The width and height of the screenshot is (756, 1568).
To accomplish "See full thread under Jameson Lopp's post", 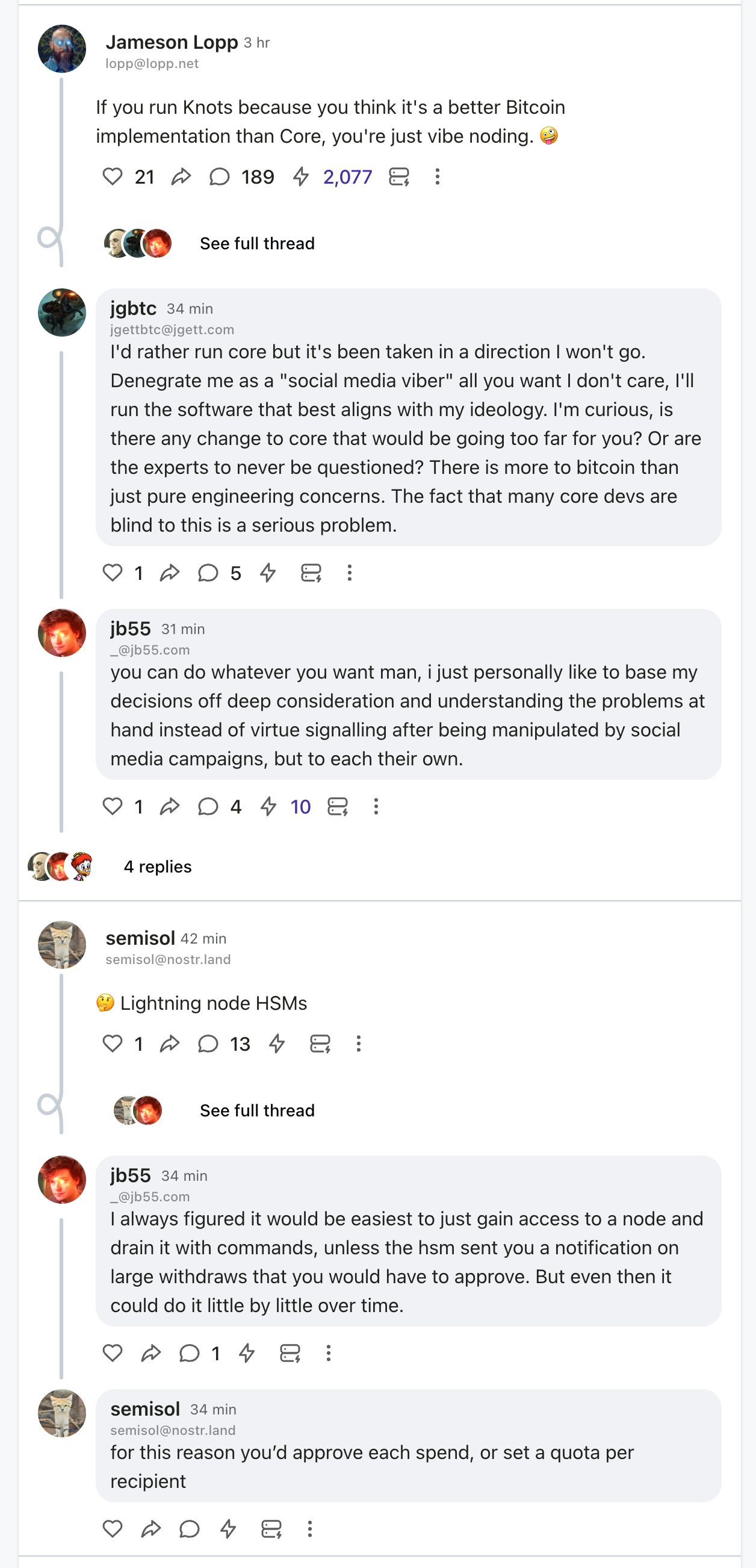I will (257, 243).
